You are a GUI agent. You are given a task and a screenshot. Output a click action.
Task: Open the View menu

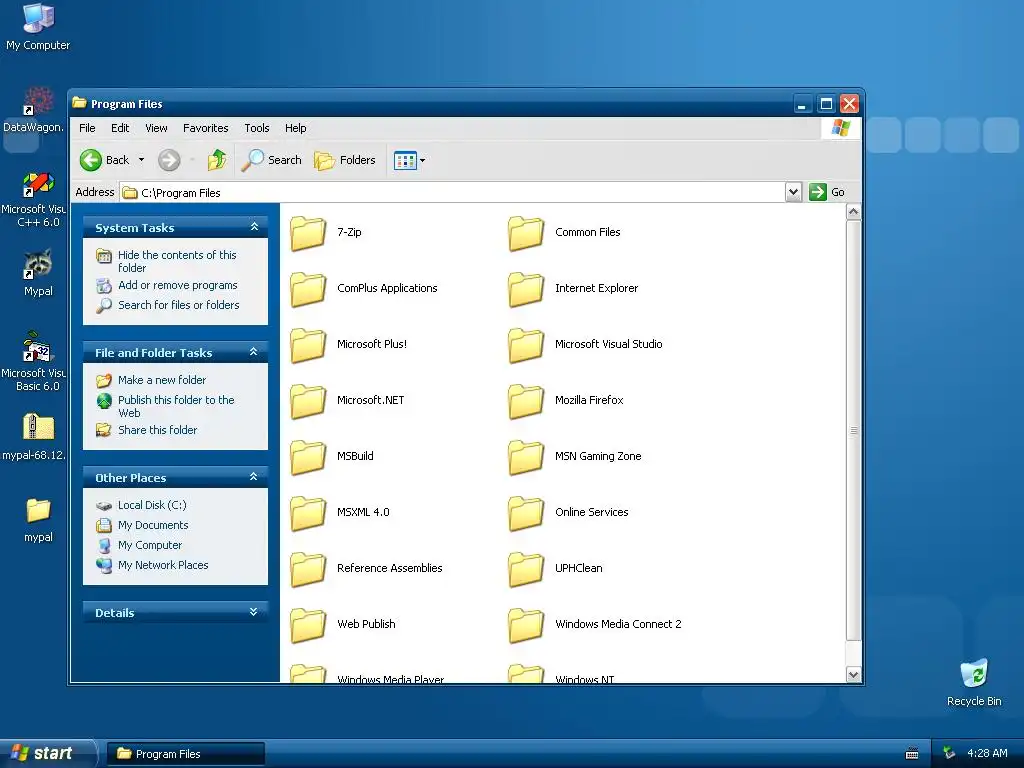point(156,128)
